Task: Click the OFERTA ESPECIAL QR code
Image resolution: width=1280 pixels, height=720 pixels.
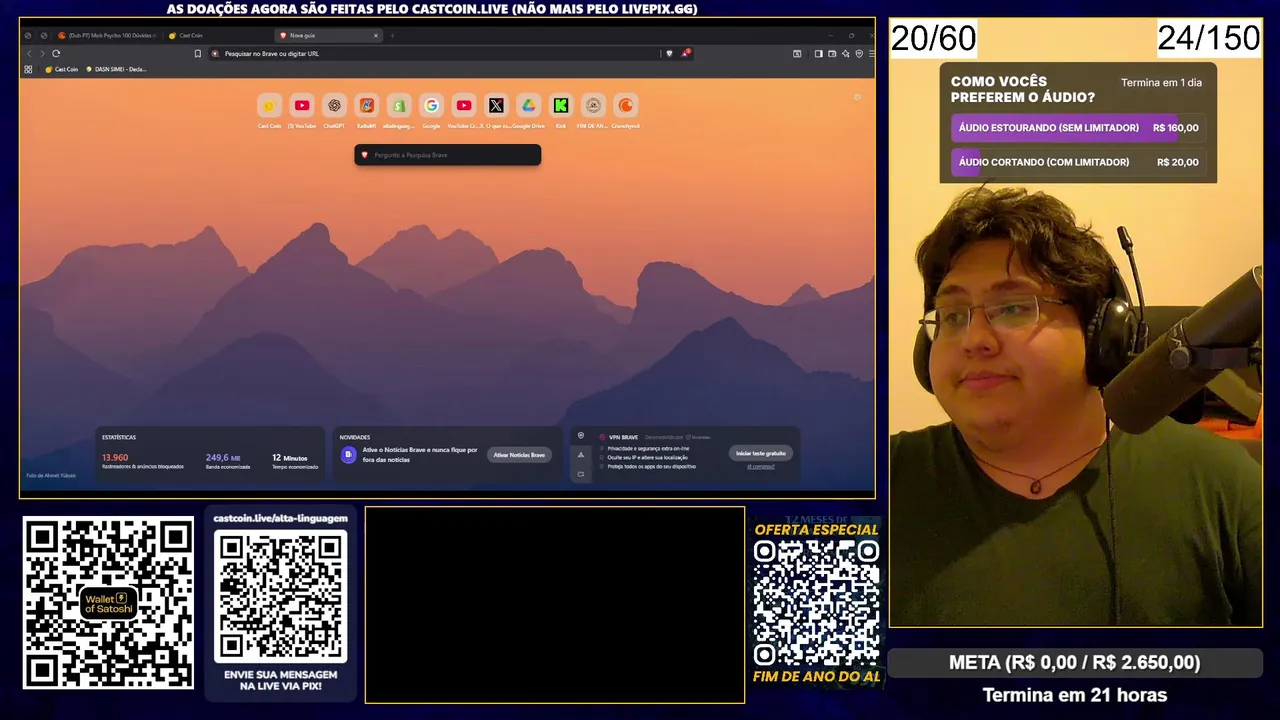Action: [x=816, y=603]
